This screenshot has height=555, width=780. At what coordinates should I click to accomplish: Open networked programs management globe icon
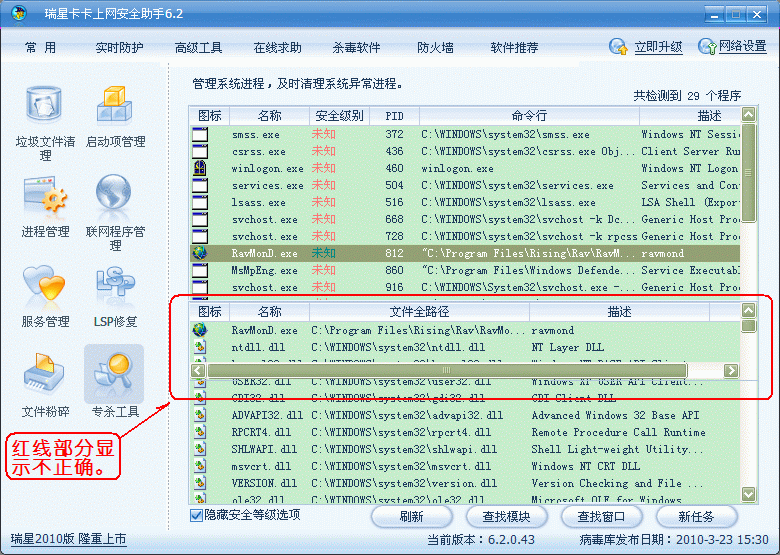coord(113,193)
